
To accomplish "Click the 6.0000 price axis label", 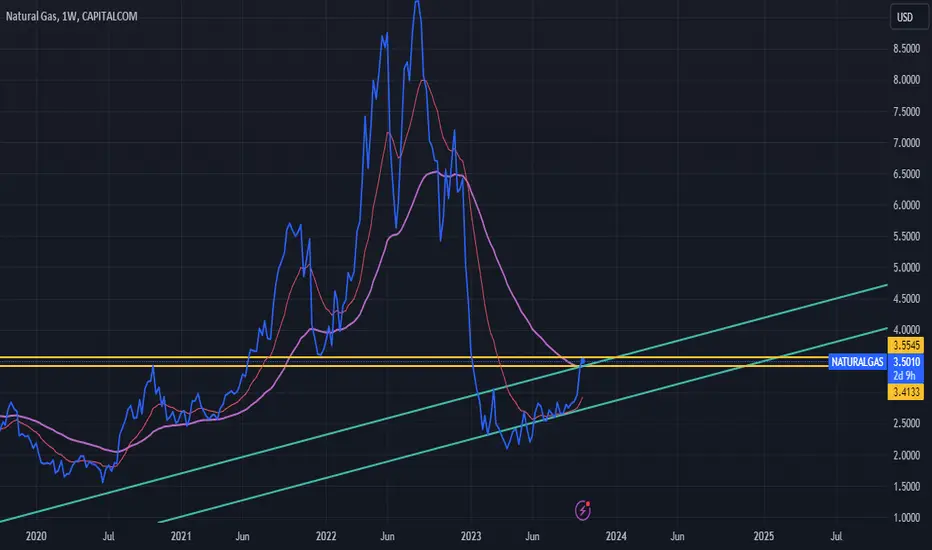I will point(906,205).
